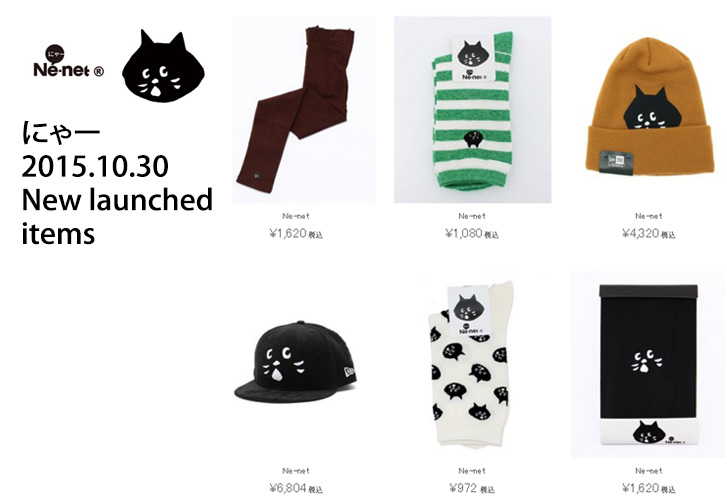Image resolution: width=727 pixels, height=504 pixels.
Task: Click the ¥1,620 price under the brown leggings
Action: [x=296, y=233]
